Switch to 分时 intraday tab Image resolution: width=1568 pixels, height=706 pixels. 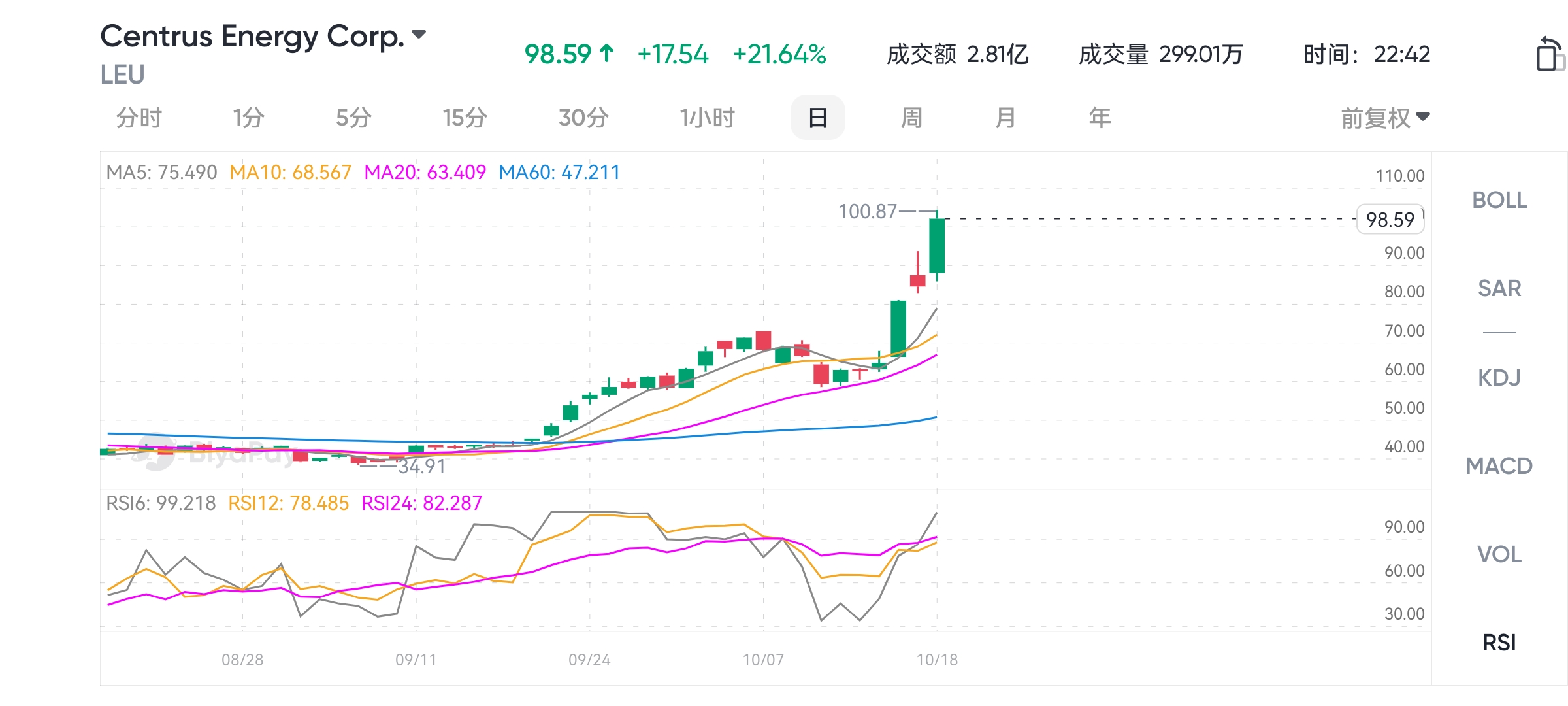[x=139, y=118]
